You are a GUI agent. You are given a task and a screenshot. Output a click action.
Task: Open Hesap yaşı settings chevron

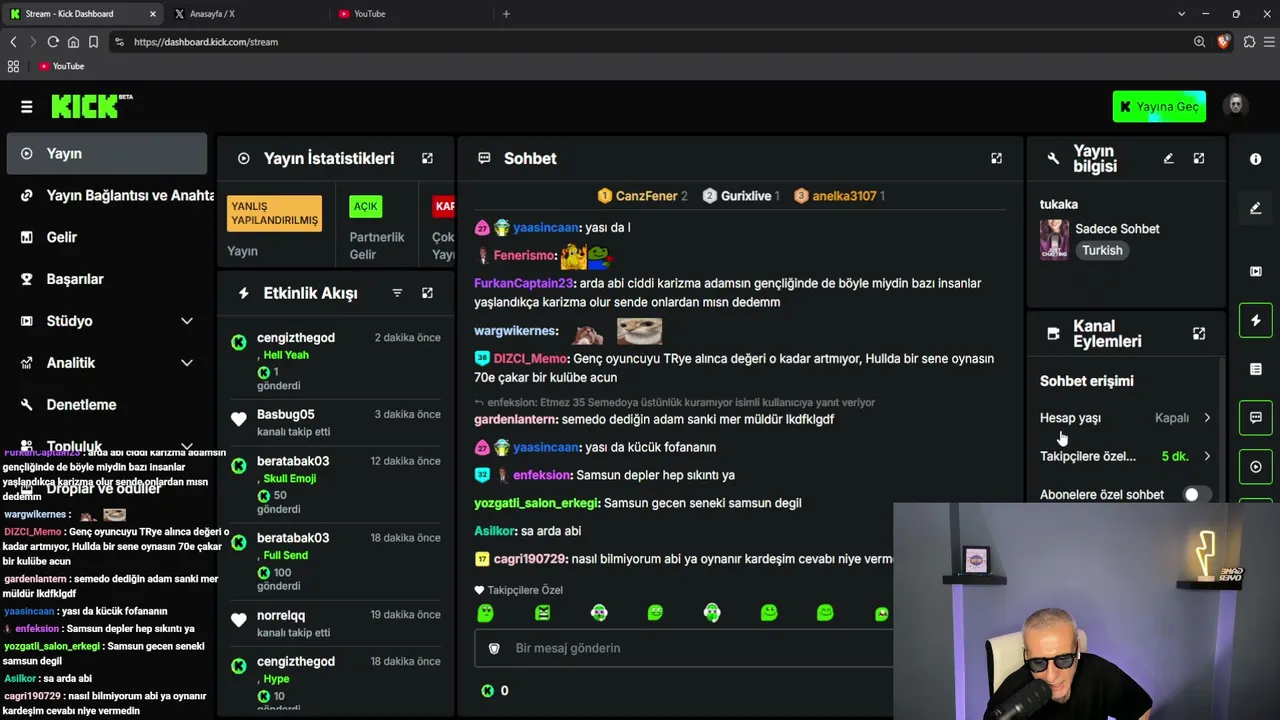(x=1207, y=418)
